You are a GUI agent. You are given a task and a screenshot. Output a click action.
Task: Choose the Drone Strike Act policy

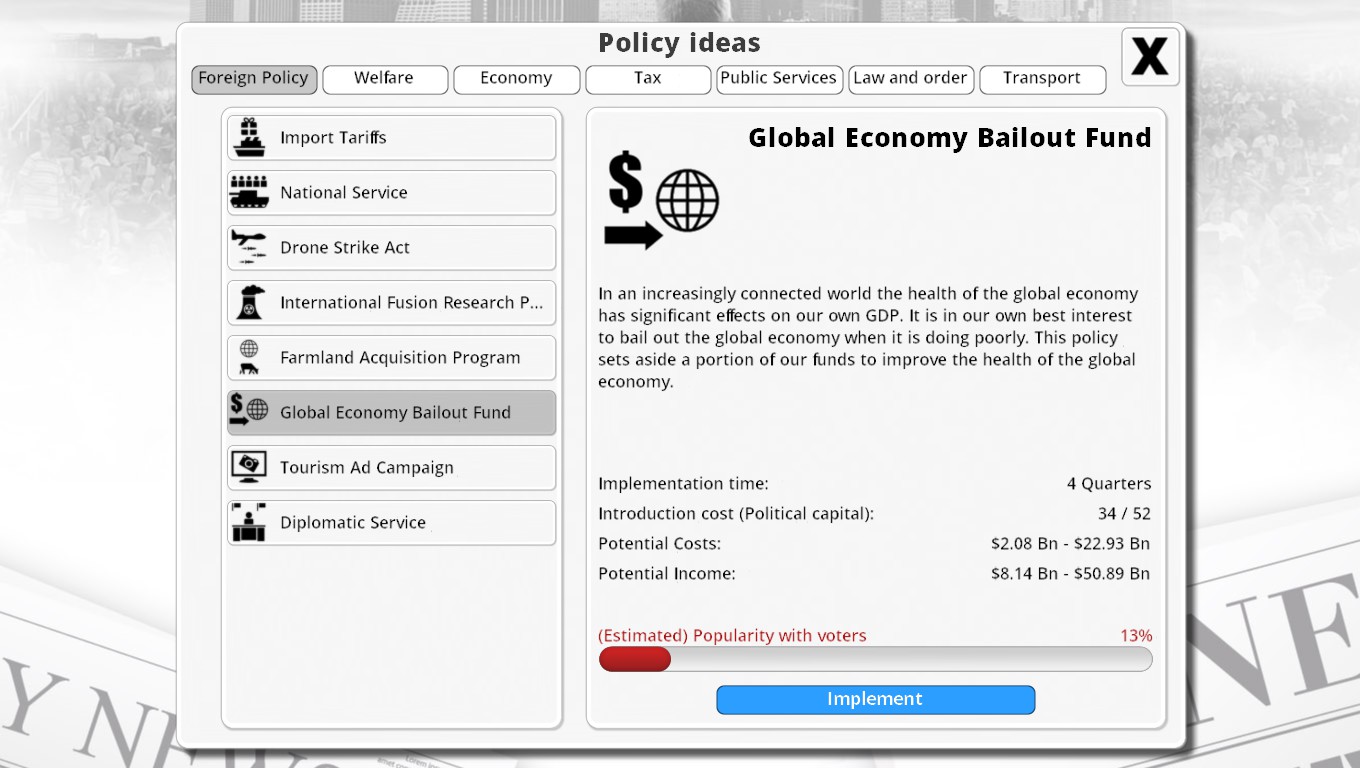click(x=391, y=248)
